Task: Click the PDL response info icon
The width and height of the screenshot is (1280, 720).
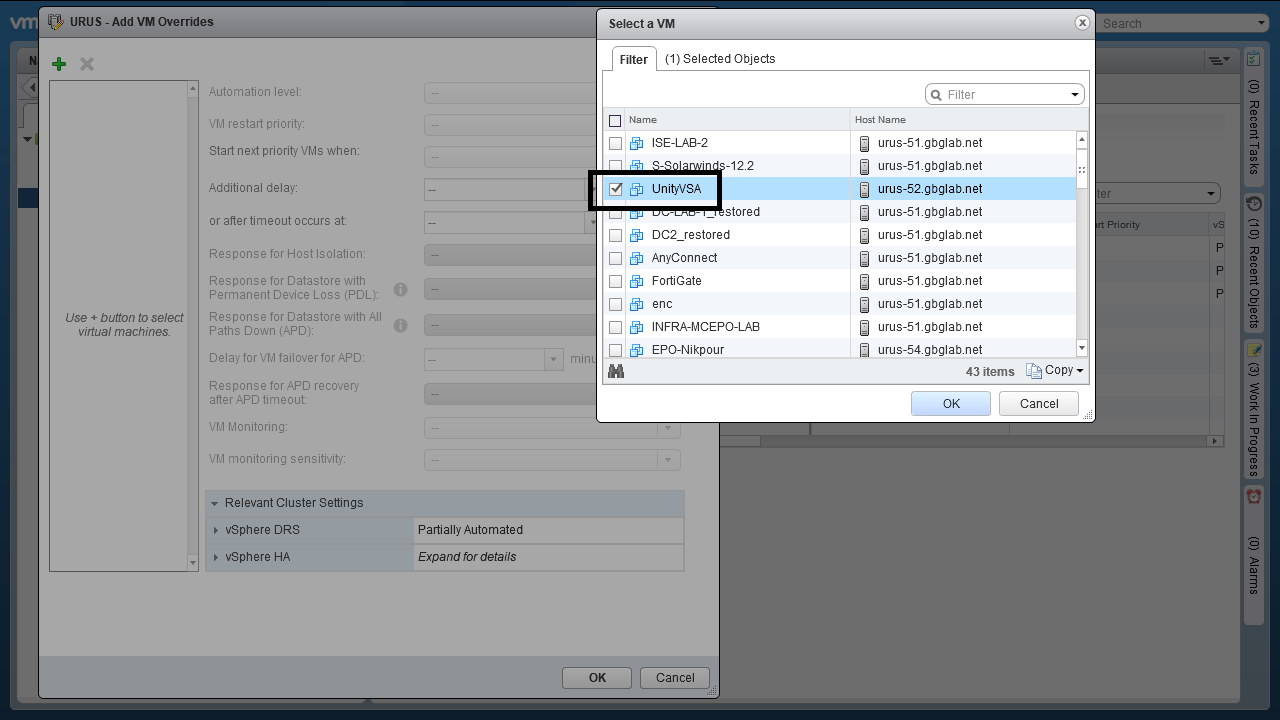Action: click(x=400, y=289)
